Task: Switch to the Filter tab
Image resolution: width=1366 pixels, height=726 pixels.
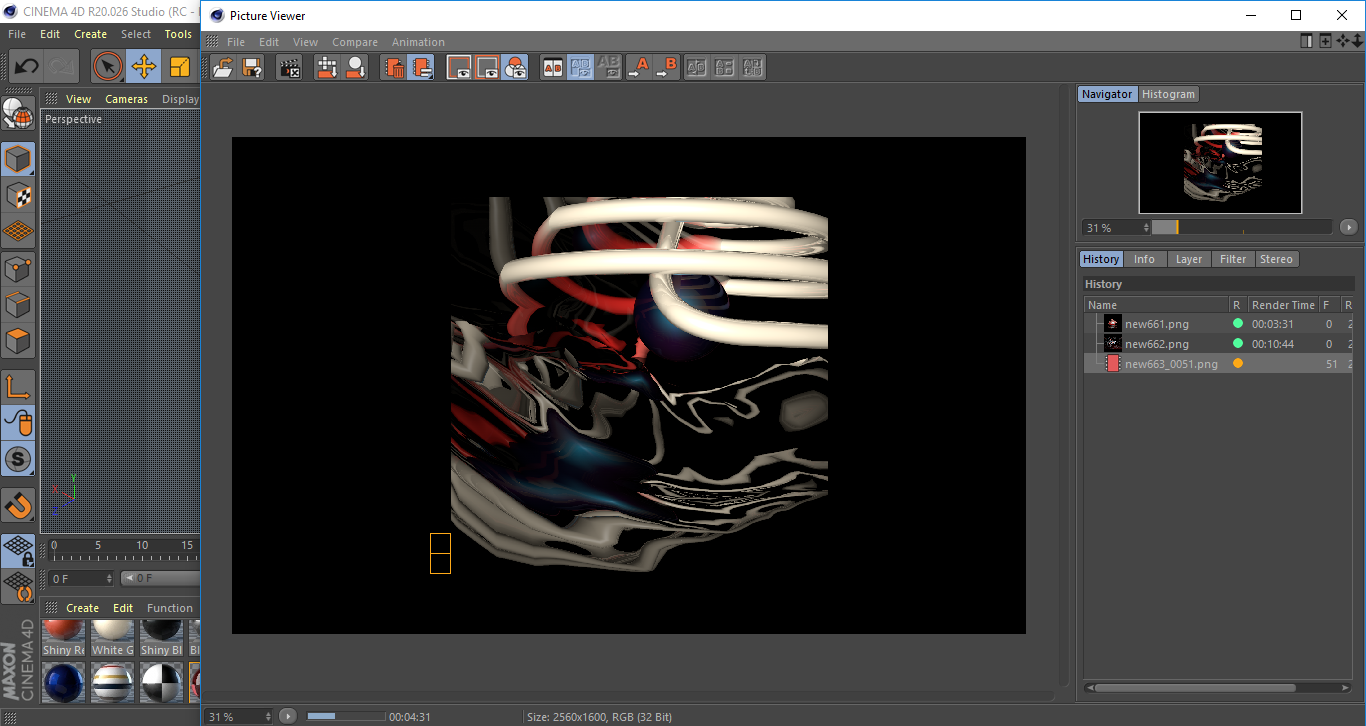Action: pos(1233,259)
